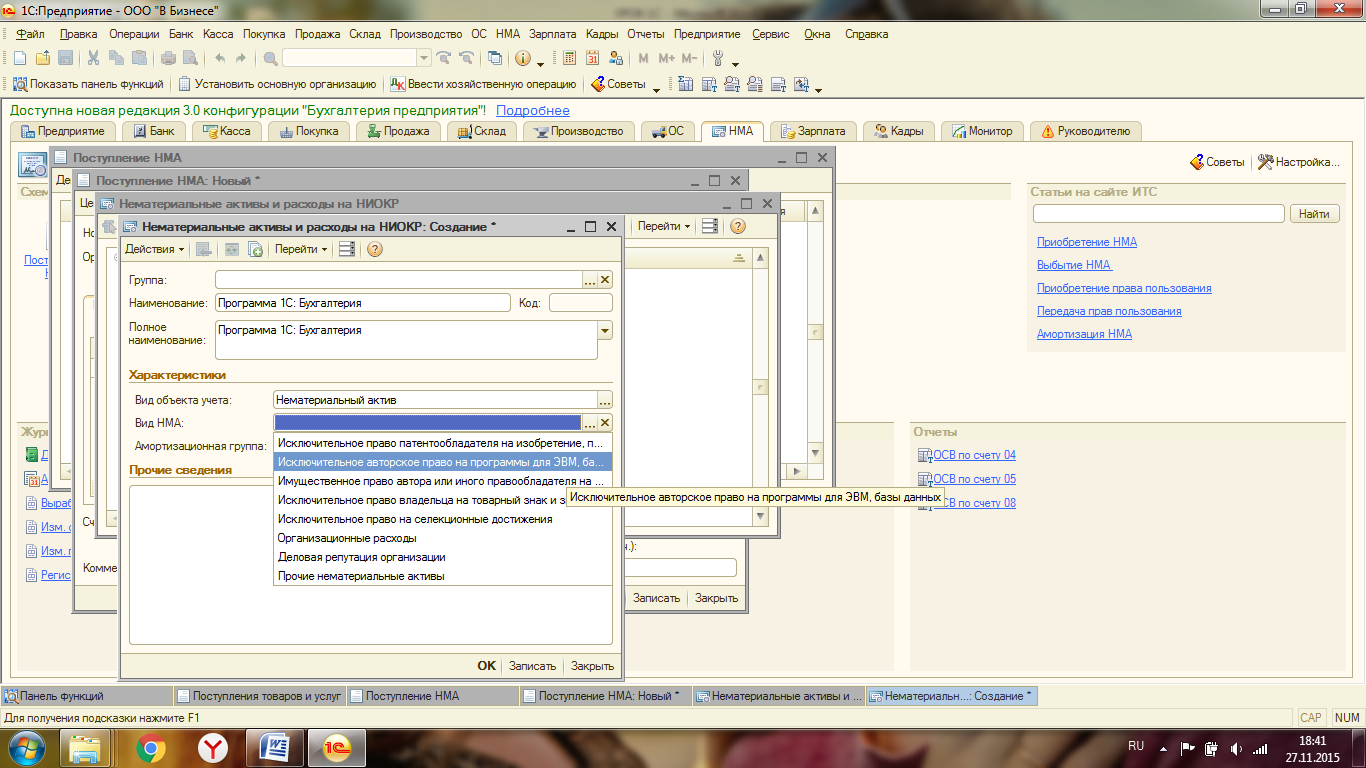Select Прочие нематериальные активы from list
This screenshot has height=768, width=1366.
(x=441, y=576)
